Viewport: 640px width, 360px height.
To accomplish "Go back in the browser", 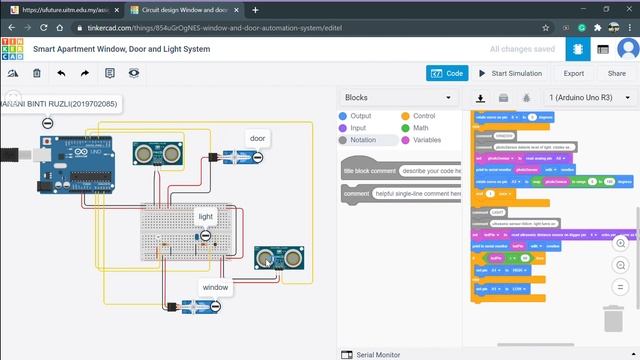I will (x=11, y=28).
